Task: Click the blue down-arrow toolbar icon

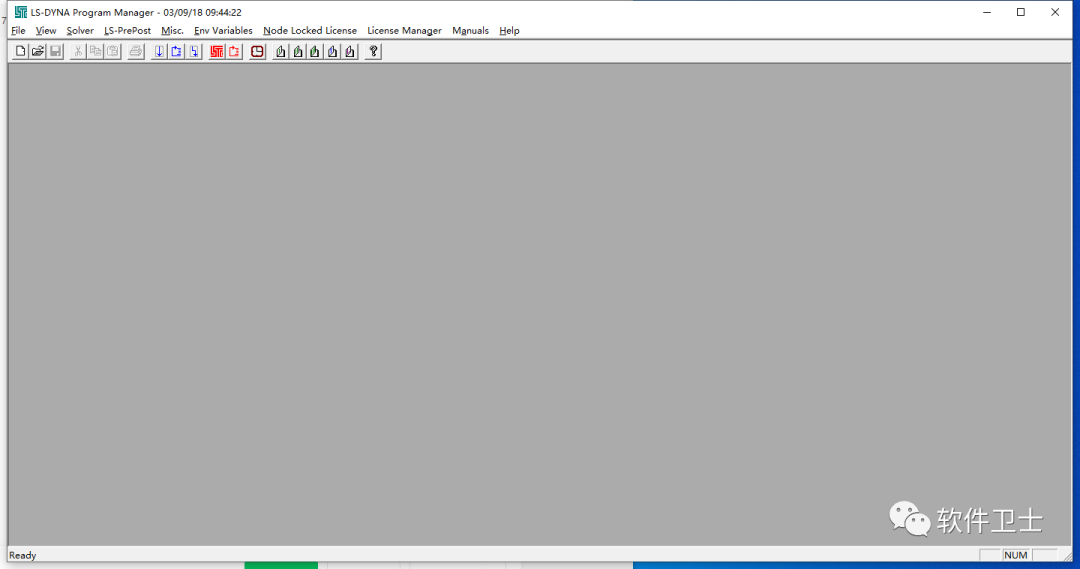Action: click(x=159, y=51)
